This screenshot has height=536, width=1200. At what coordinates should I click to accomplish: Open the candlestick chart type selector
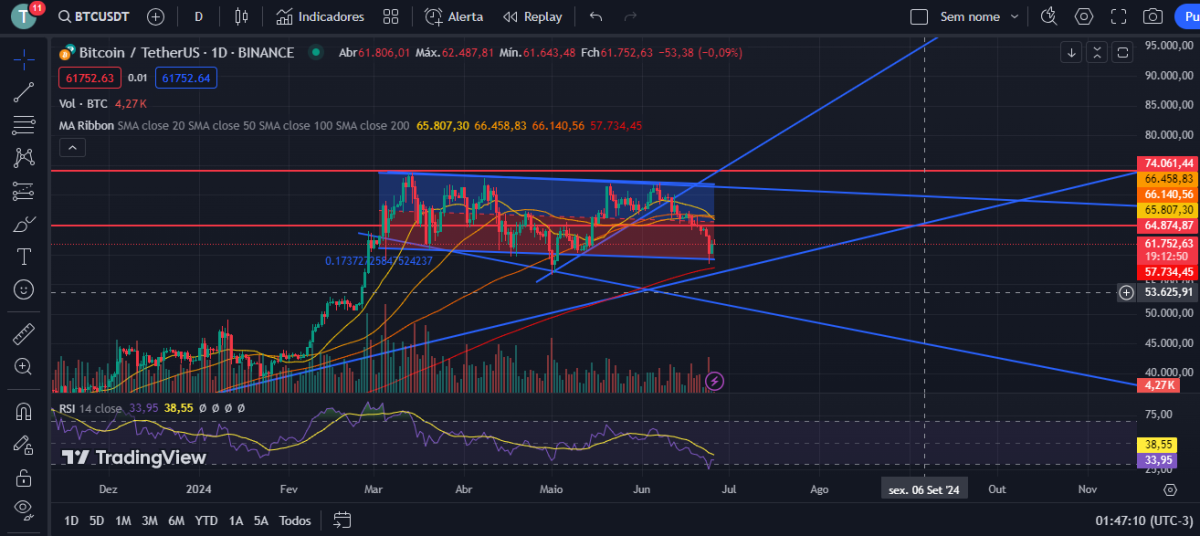(240, 17)
